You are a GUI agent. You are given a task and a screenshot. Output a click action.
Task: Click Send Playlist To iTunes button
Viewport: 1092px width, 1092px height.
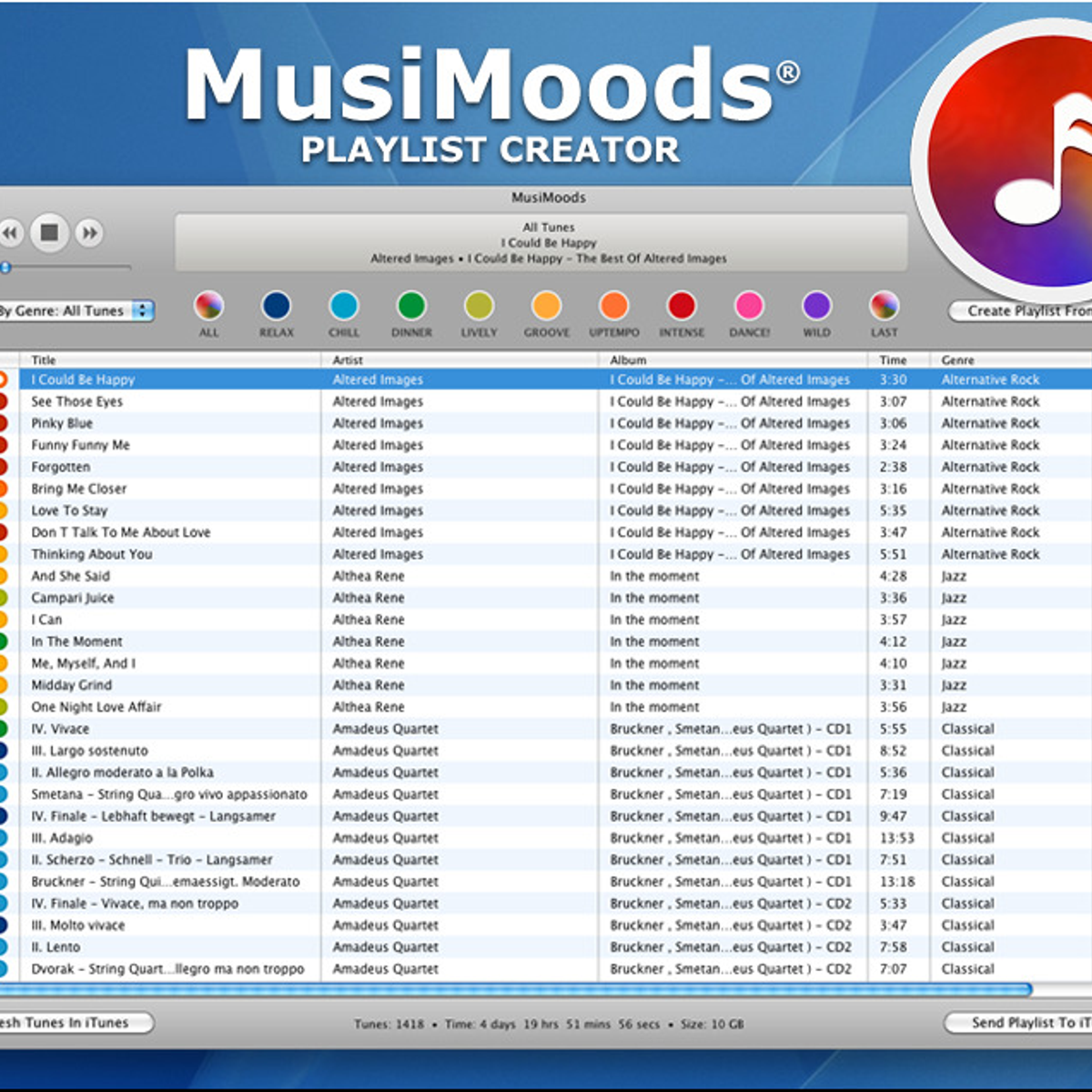pyautogui.click(x=1018, y=1023)
